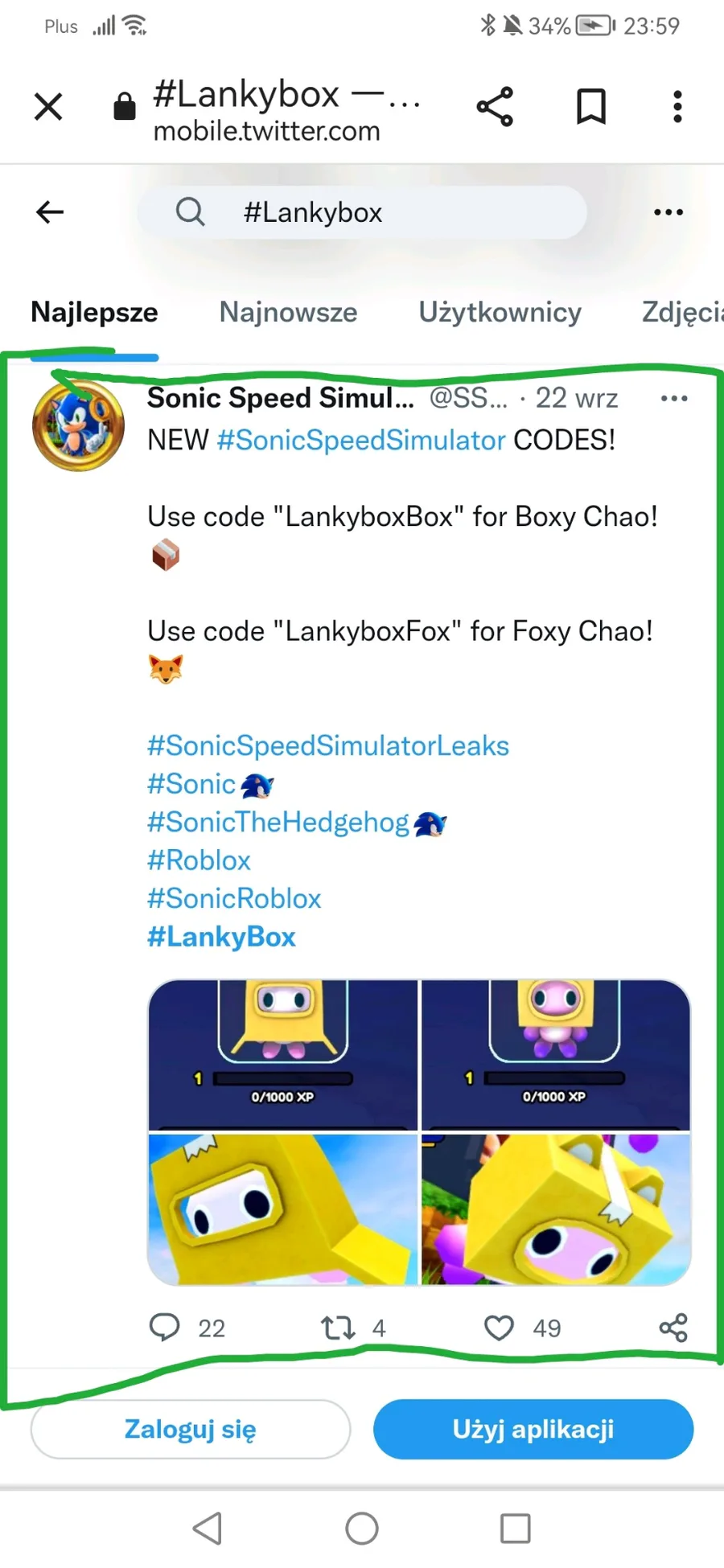Tap the browser share icon

[x=495, y=106]
